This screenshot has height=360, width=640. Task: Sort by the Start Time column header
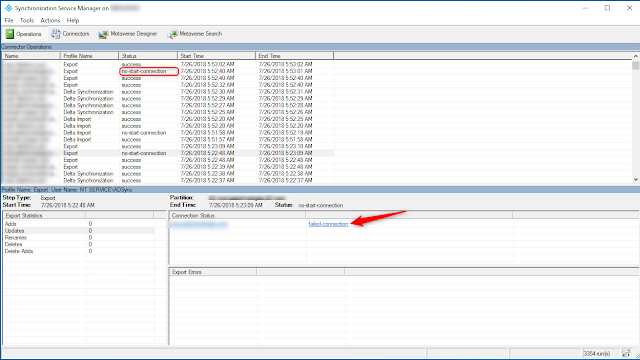coord(216,56)
